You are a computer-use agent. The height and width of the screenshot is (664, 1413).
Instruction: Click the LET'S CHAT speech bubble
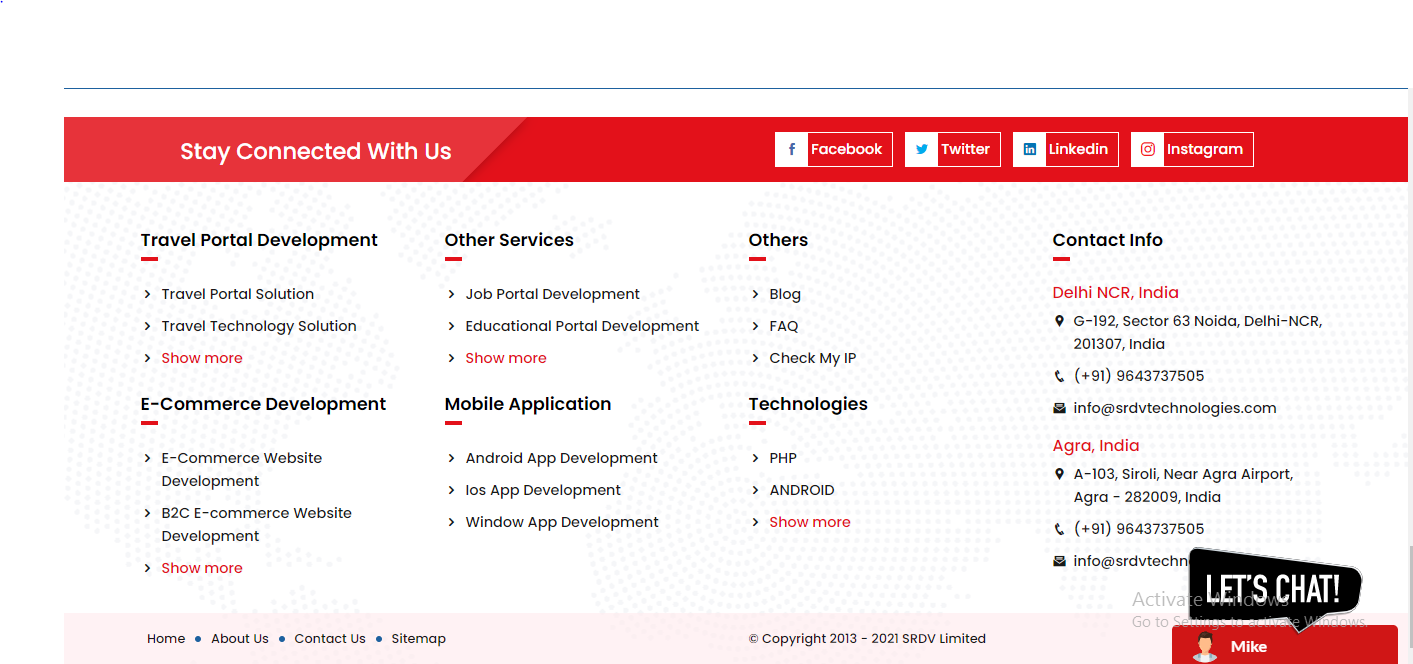(x=1271, y=587)
